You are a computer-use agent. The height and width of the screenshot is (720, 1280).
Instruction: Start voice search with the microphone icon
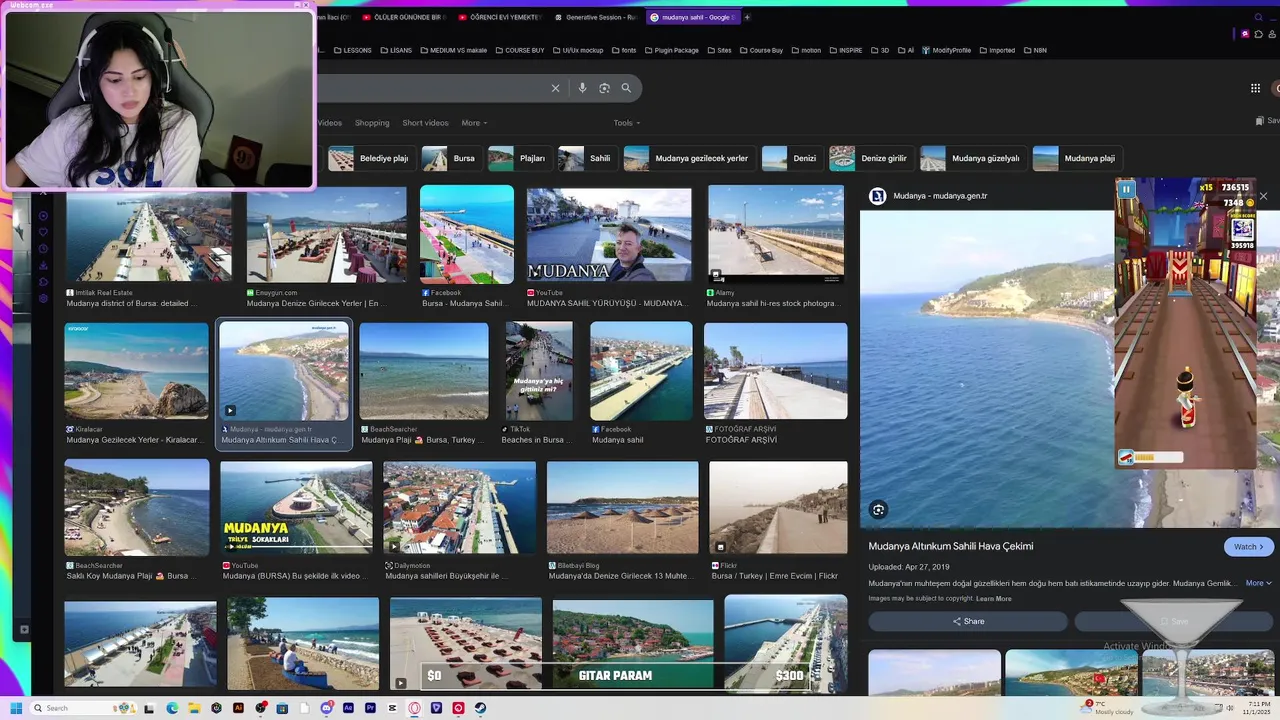(582, 88)
